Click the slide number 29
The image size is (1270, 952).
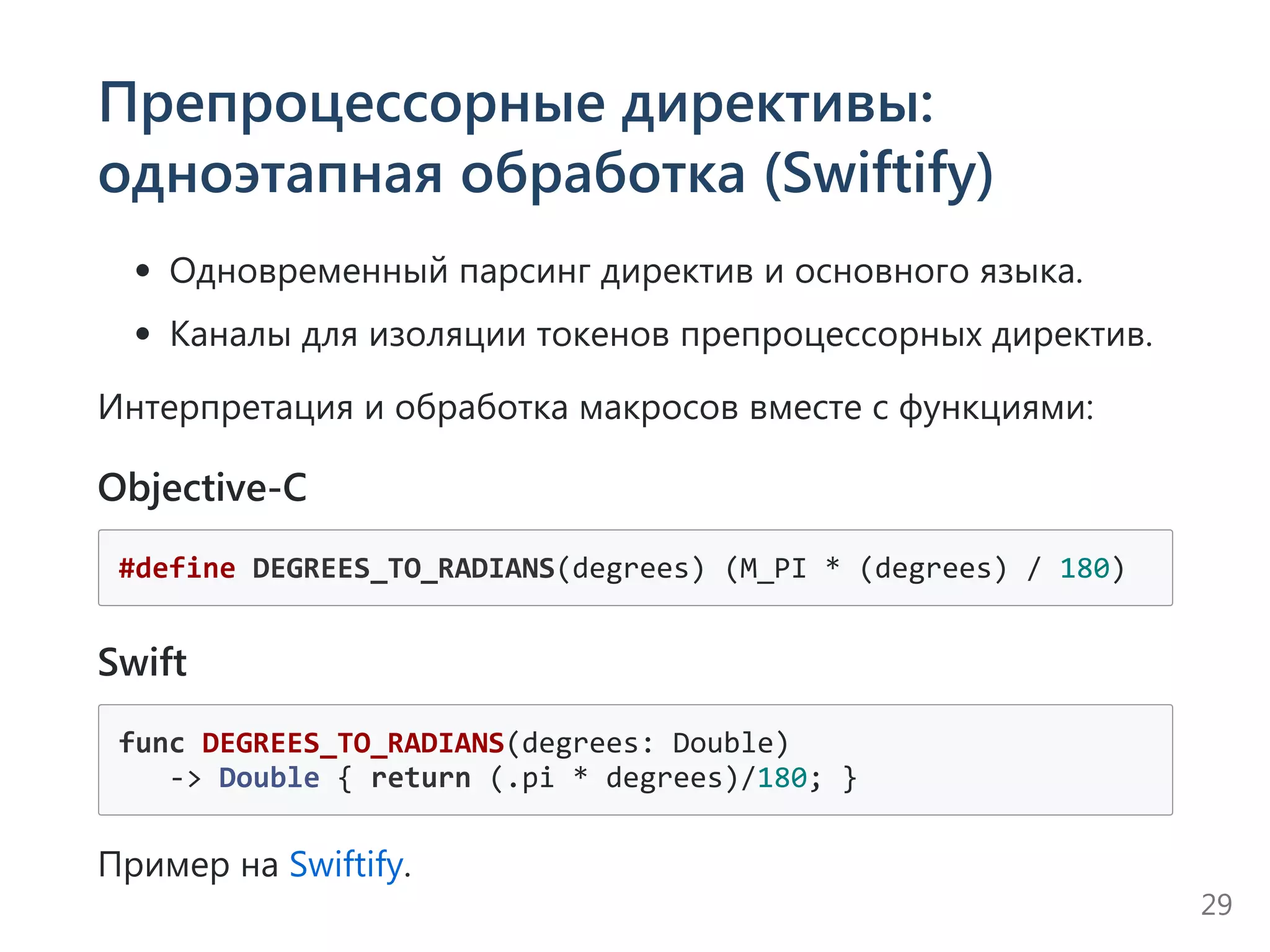(x=1216, y=905)
